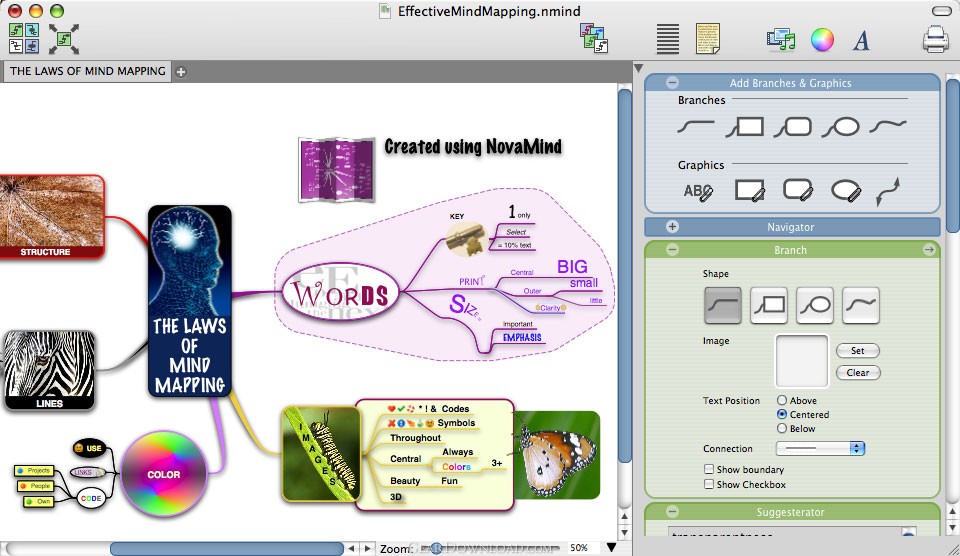This screenshot has height=556, width=960.
Task: Select the butterfly image on the map
Action: click(x=557, y=454)
